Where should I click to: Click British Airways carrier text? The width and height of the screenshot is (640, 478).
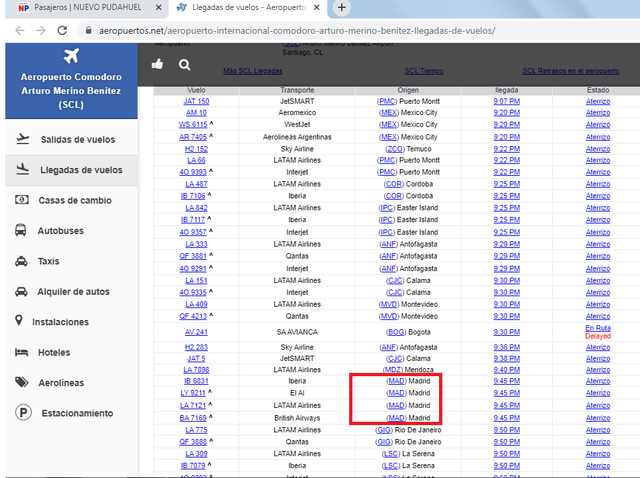pos(297,418)
